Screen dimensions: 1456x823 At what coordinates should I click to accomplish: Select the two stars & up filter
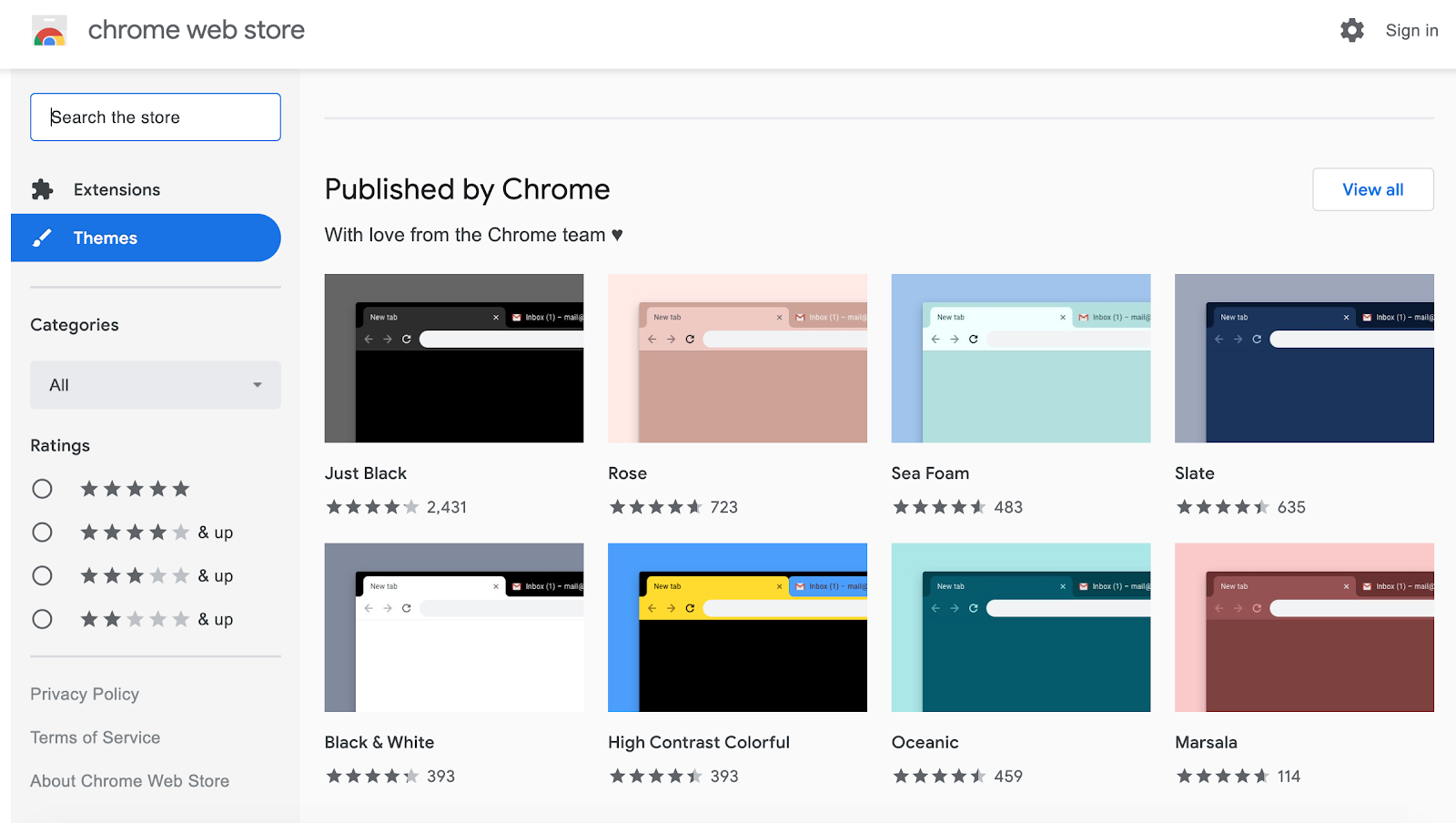[x=42, y=620]
